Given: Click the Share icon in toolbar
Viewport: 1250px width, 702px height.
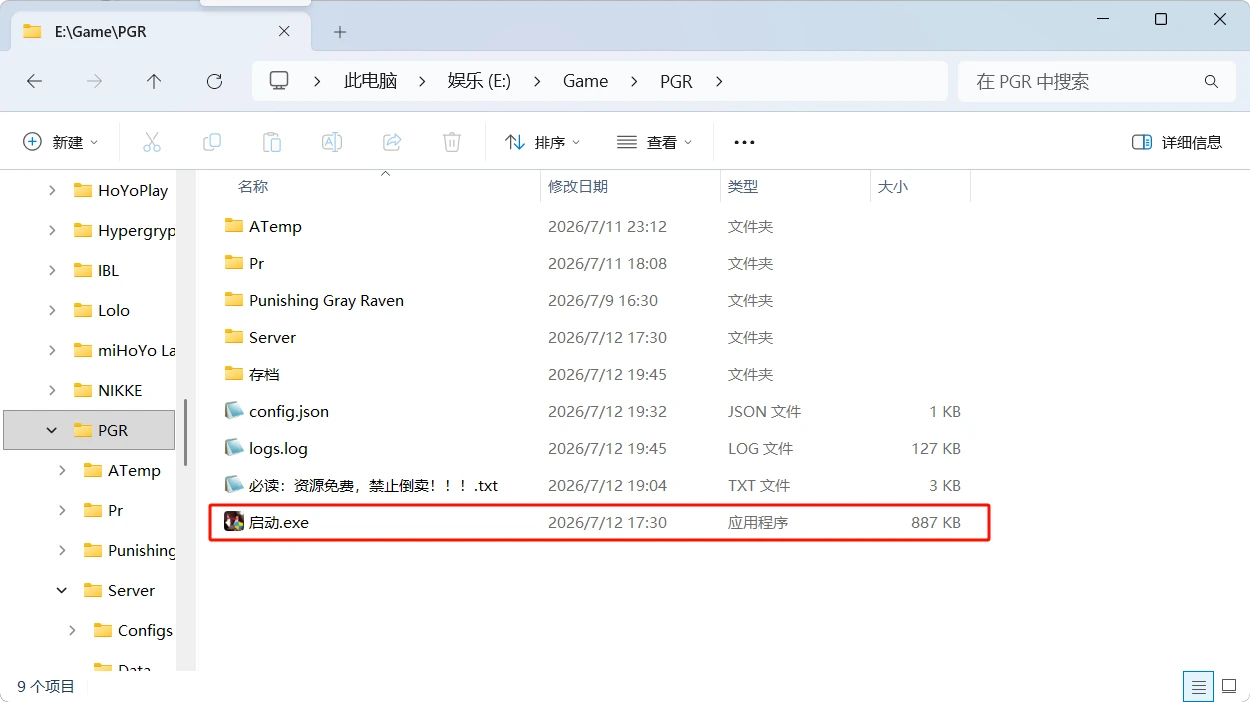Looking at the screenshot, I should click(x=392, y=142).
